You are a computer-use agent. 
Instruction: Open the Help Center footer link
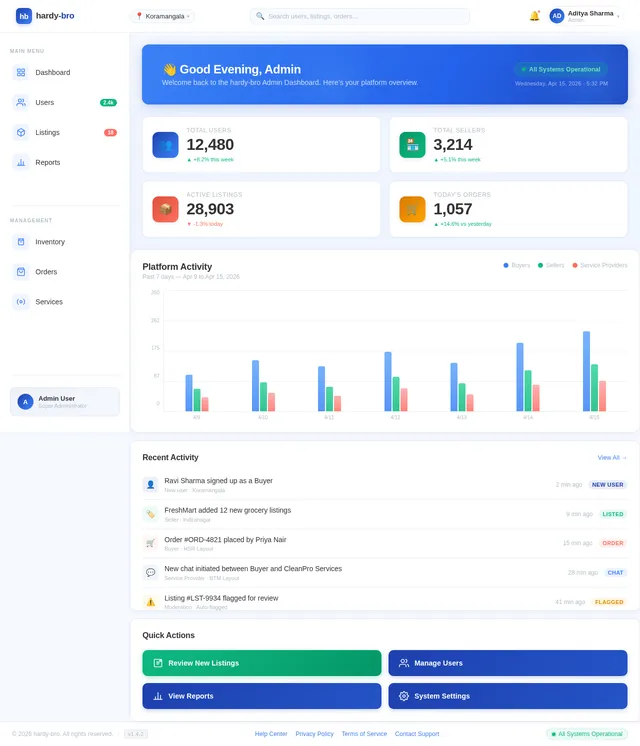271,734
